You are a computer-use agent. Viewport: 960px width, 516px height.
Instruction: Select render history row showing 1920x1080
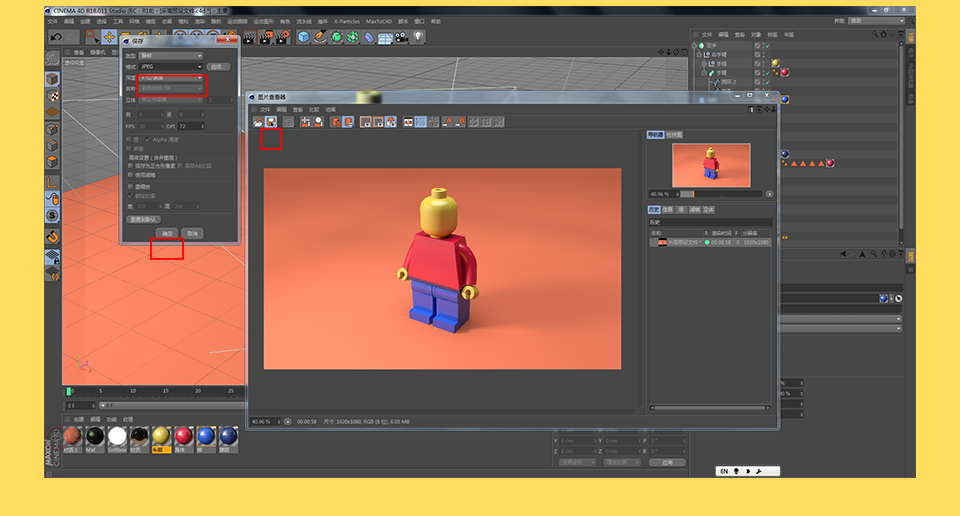(x=710, y=242)
